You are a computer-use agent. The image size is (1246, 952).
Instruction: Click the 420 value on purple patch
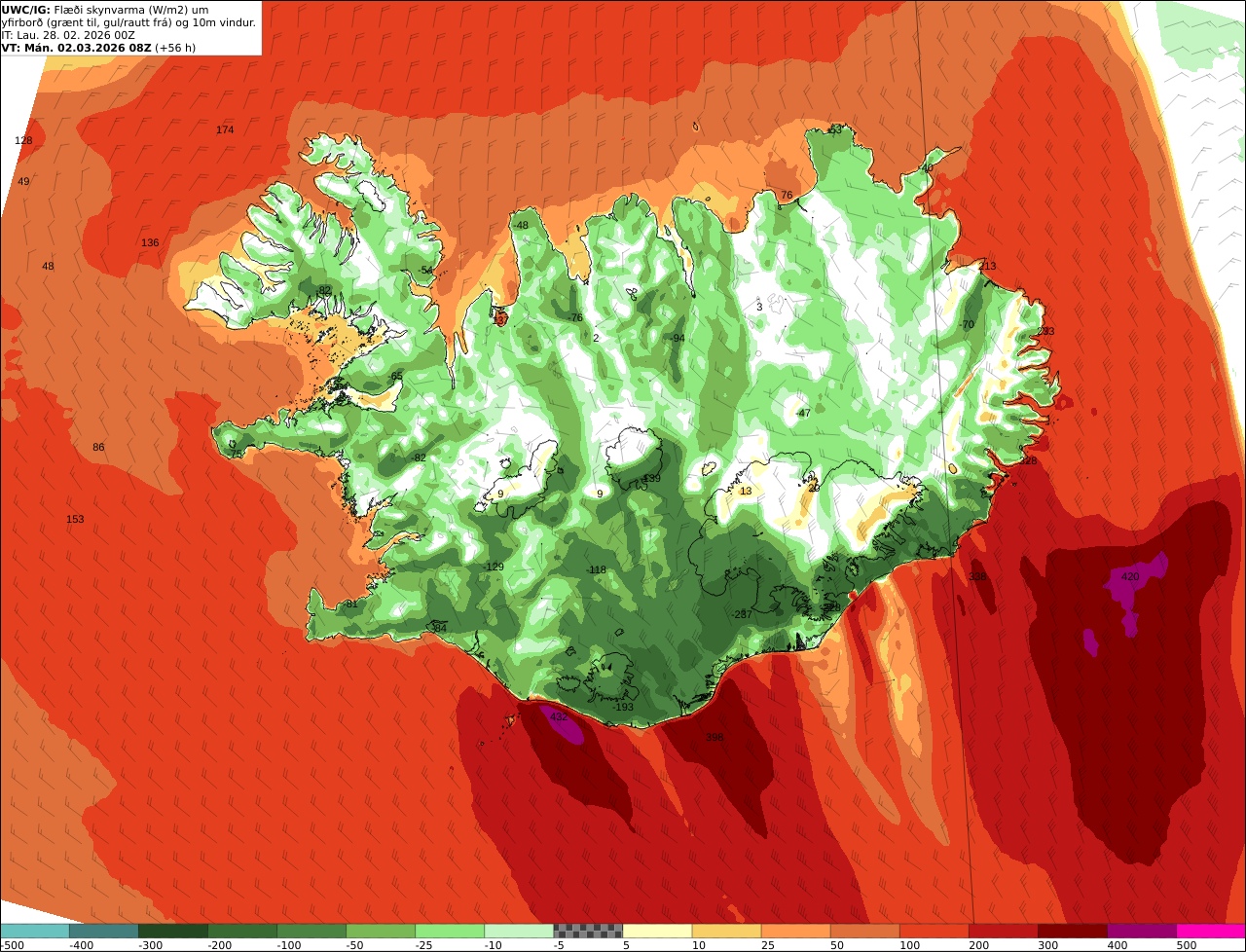tap(1130, 576)
